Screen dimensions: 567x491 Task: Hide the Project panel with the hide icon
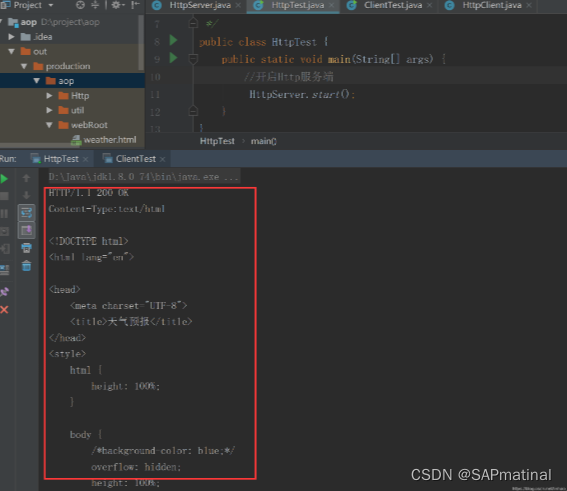pos(135,5)
